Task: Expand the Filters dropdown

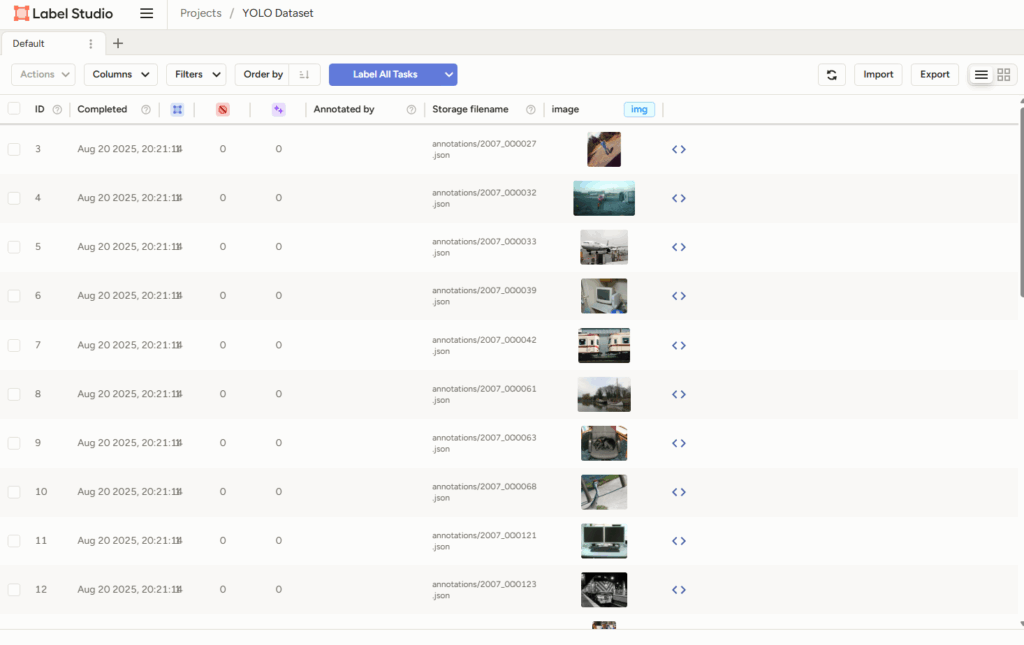Action: pyautogui.click(x=196, y=75)
